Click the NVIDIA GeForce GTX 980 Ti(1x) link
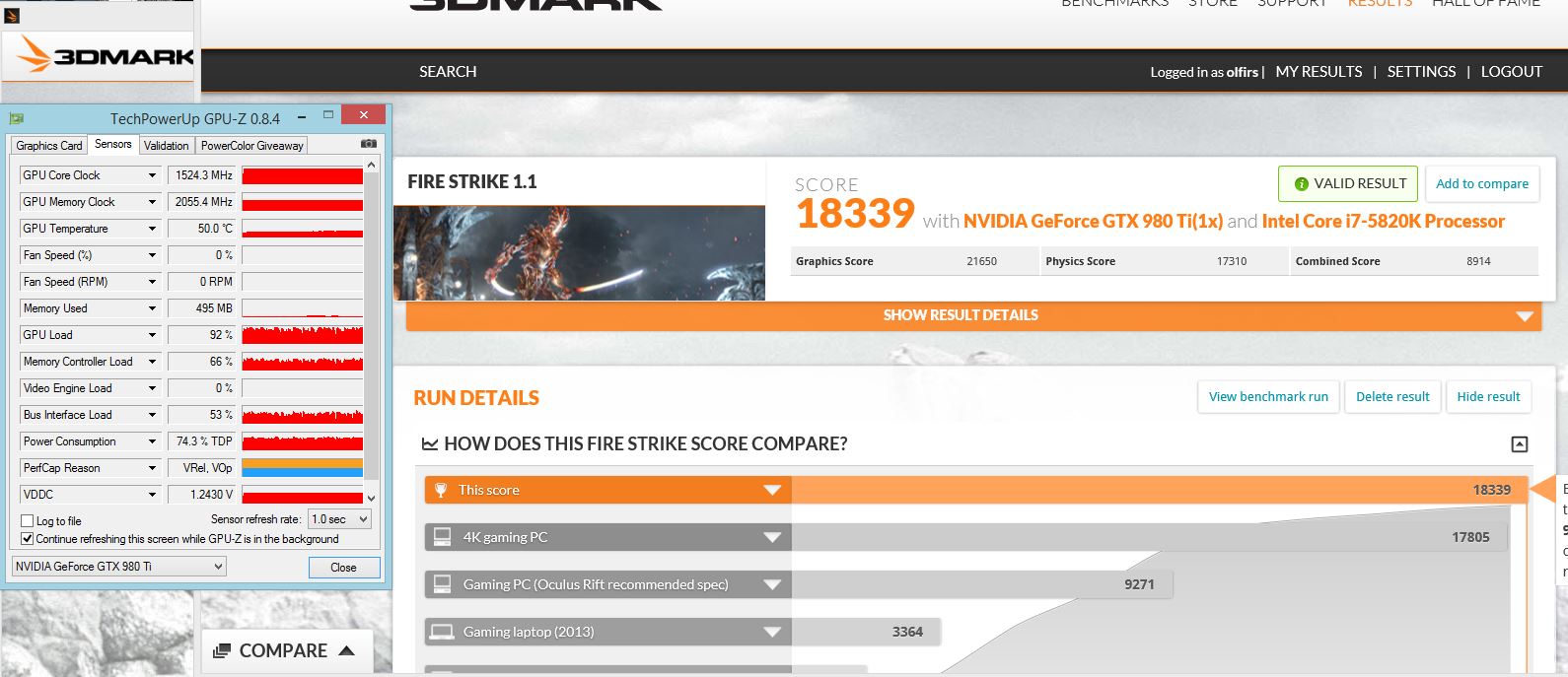Screen dimensions: 1568x677 pos(1093,222)
